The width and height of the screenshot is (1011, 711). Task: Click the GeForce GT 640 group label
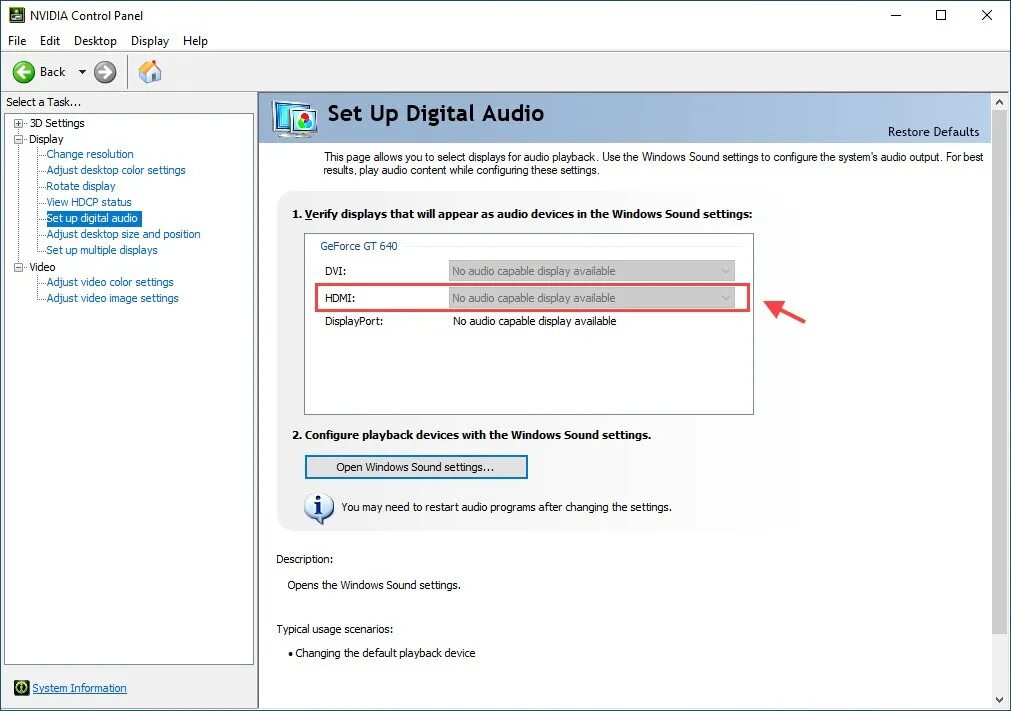click(358, 246)
